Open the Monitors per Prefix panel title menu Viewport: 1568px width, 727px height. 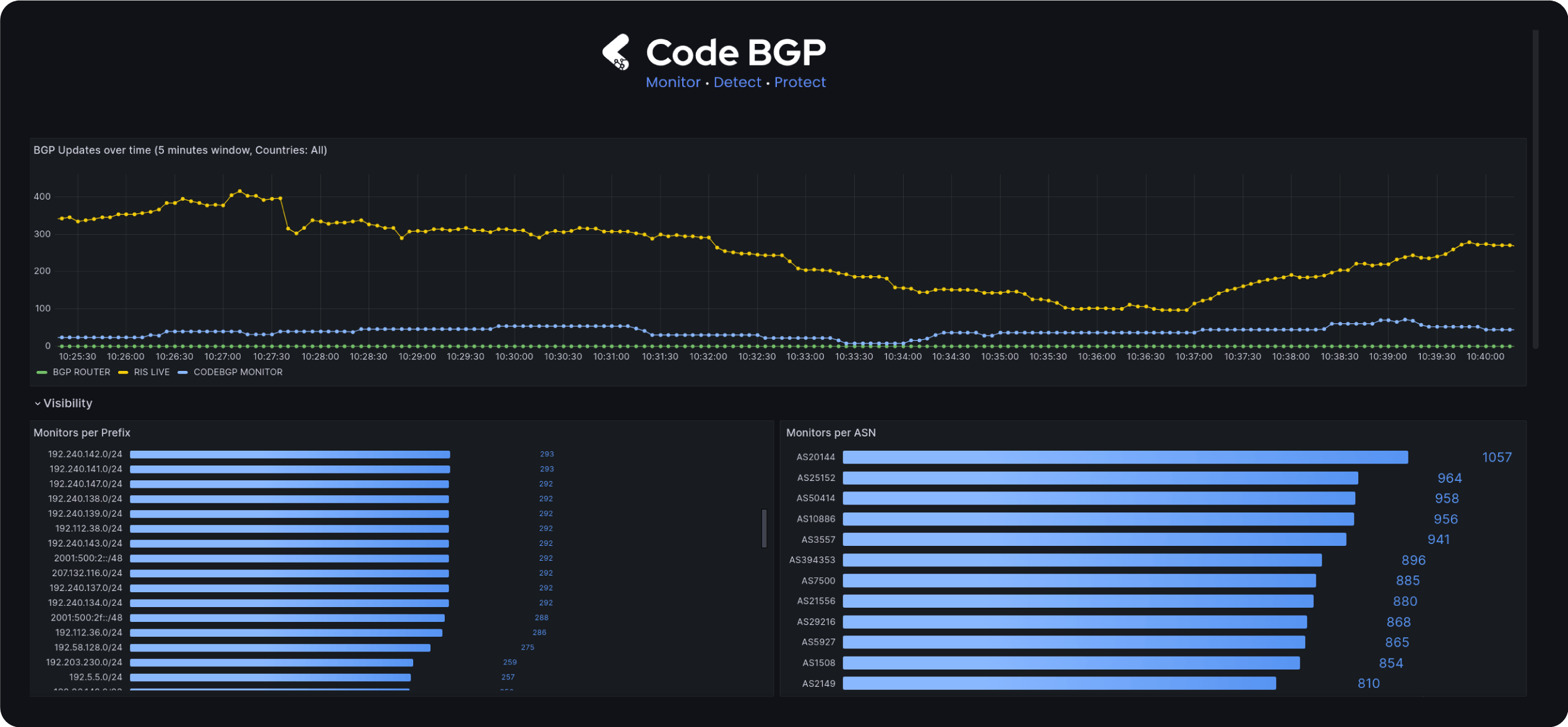point(82,433)
